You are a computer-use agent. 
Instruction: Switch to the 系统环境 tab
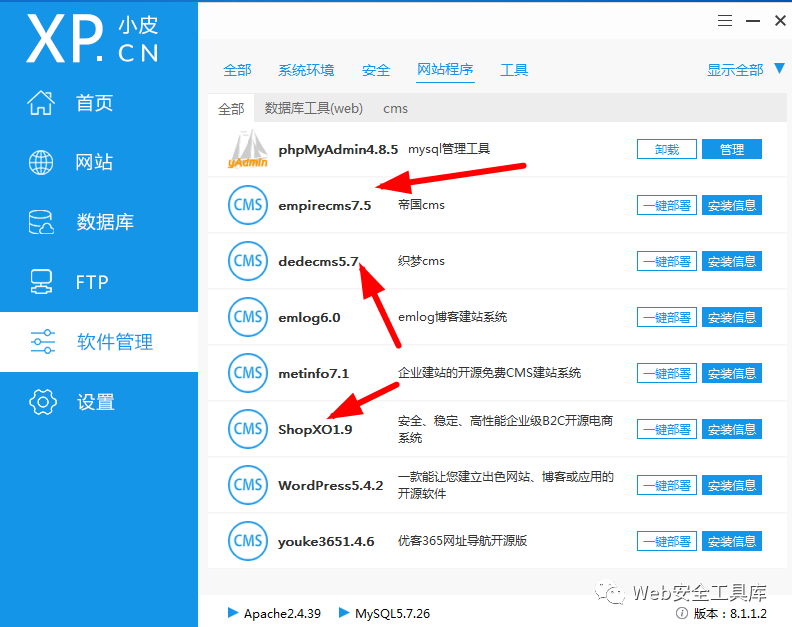306,70
